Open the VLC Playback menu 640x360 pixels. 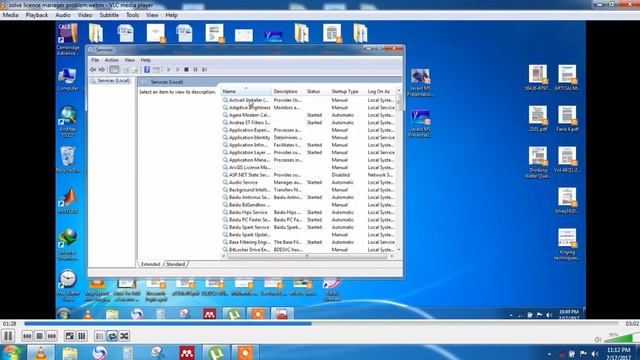point(37,15)
